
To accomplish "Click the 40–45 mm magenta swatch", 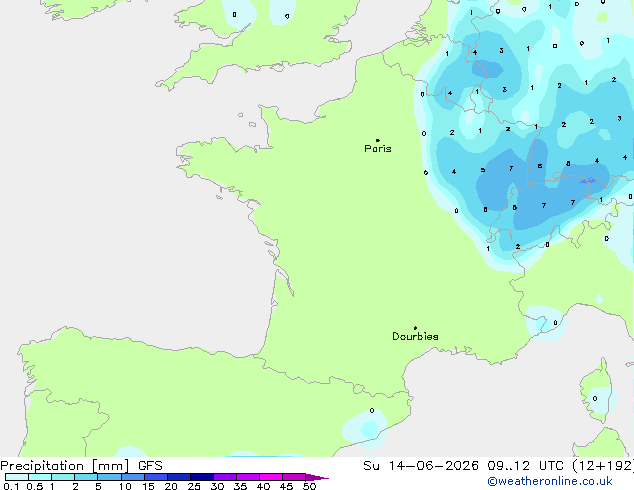I will 271,477.
